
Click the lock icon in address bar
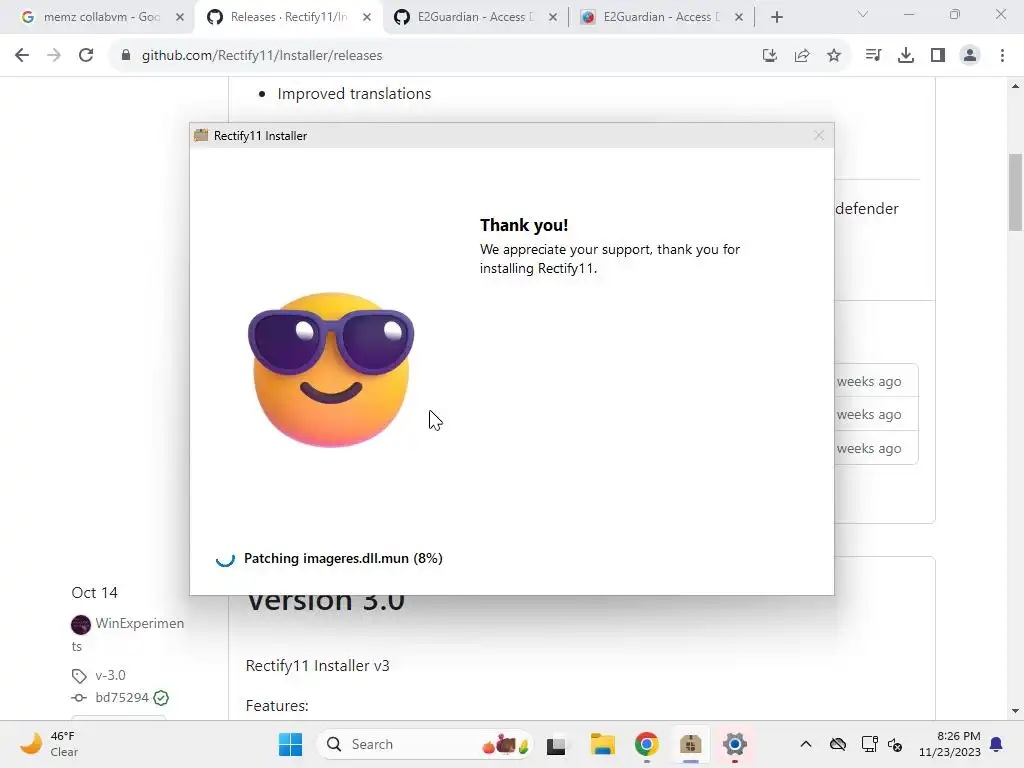point(126,56)
